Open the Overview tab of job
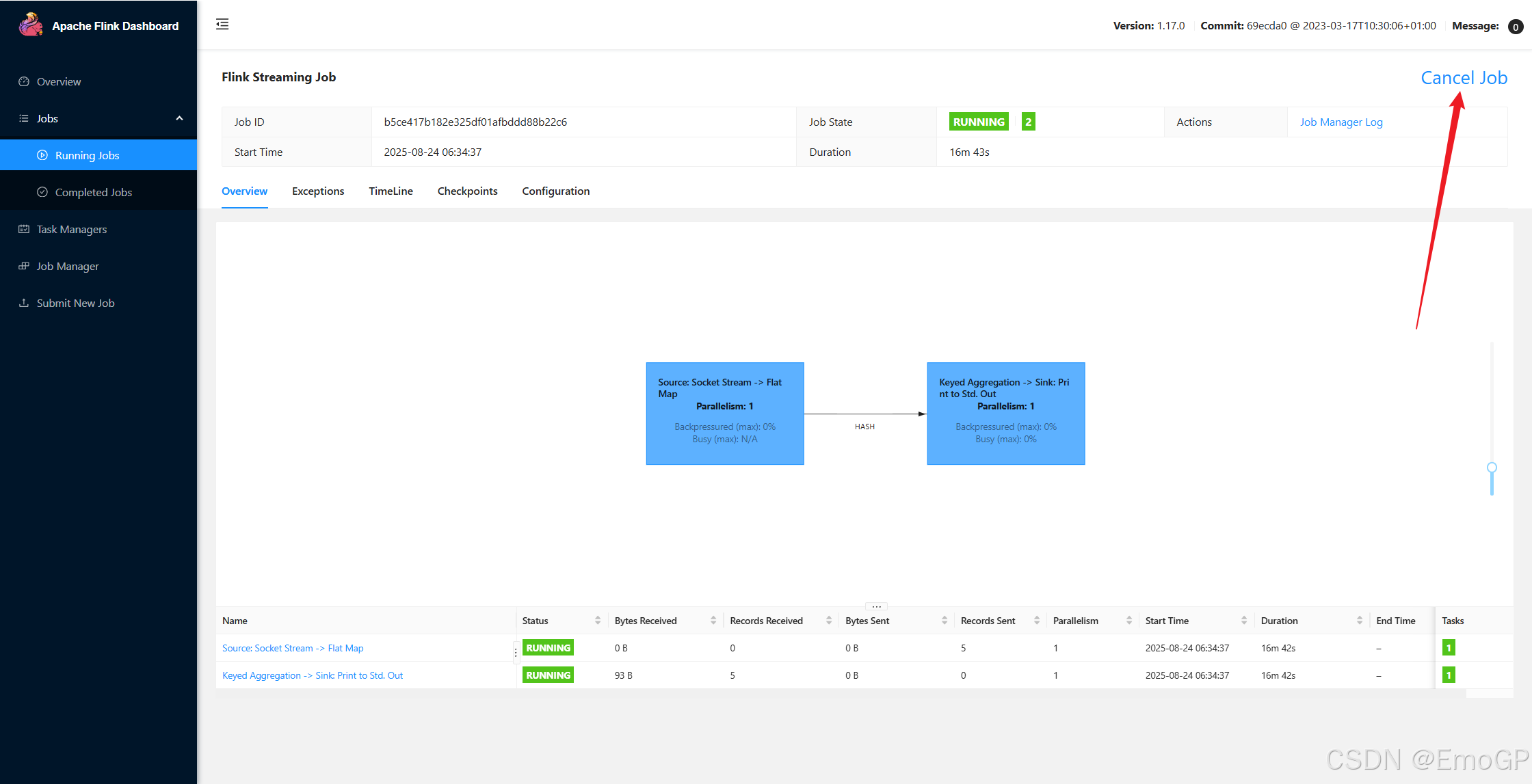The width and height of the screenshot is (1532, 784). 244,191
